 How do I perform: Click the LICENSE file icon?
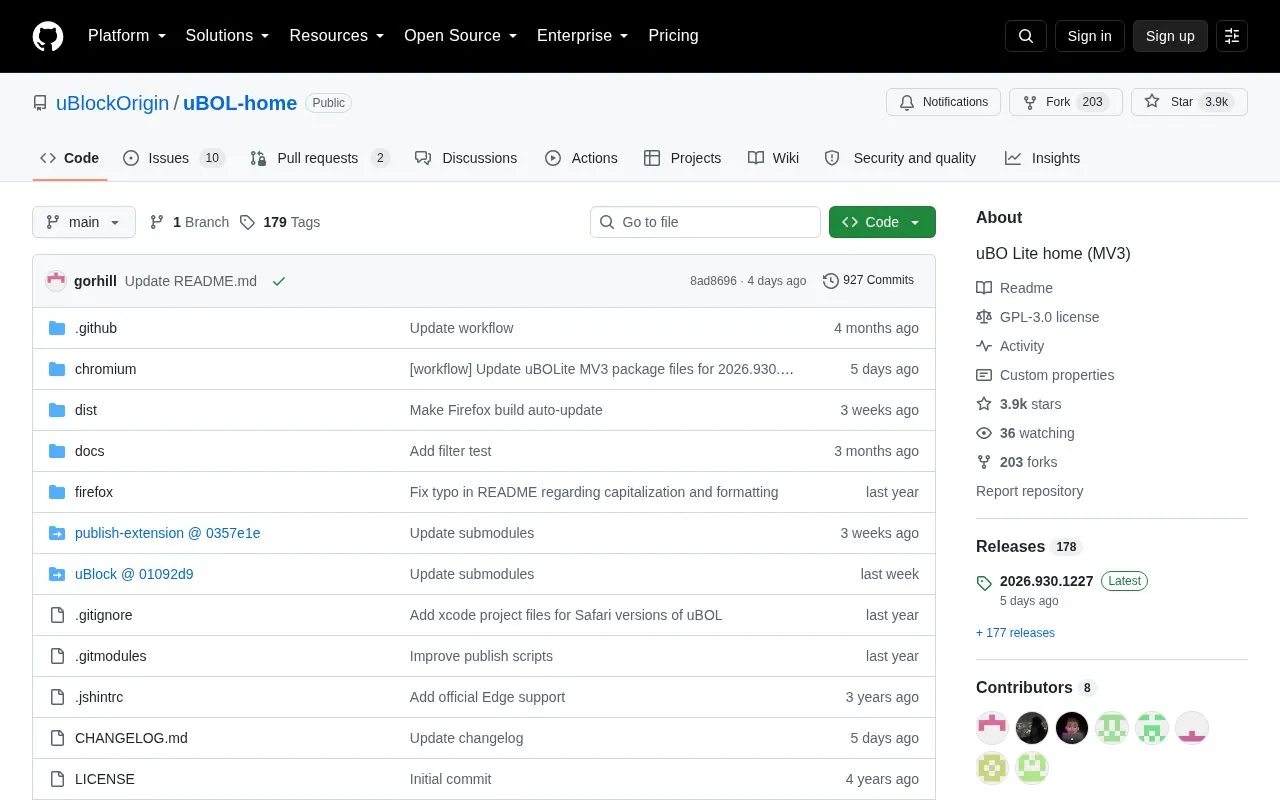pyautogui.click(x=57, y=779)
